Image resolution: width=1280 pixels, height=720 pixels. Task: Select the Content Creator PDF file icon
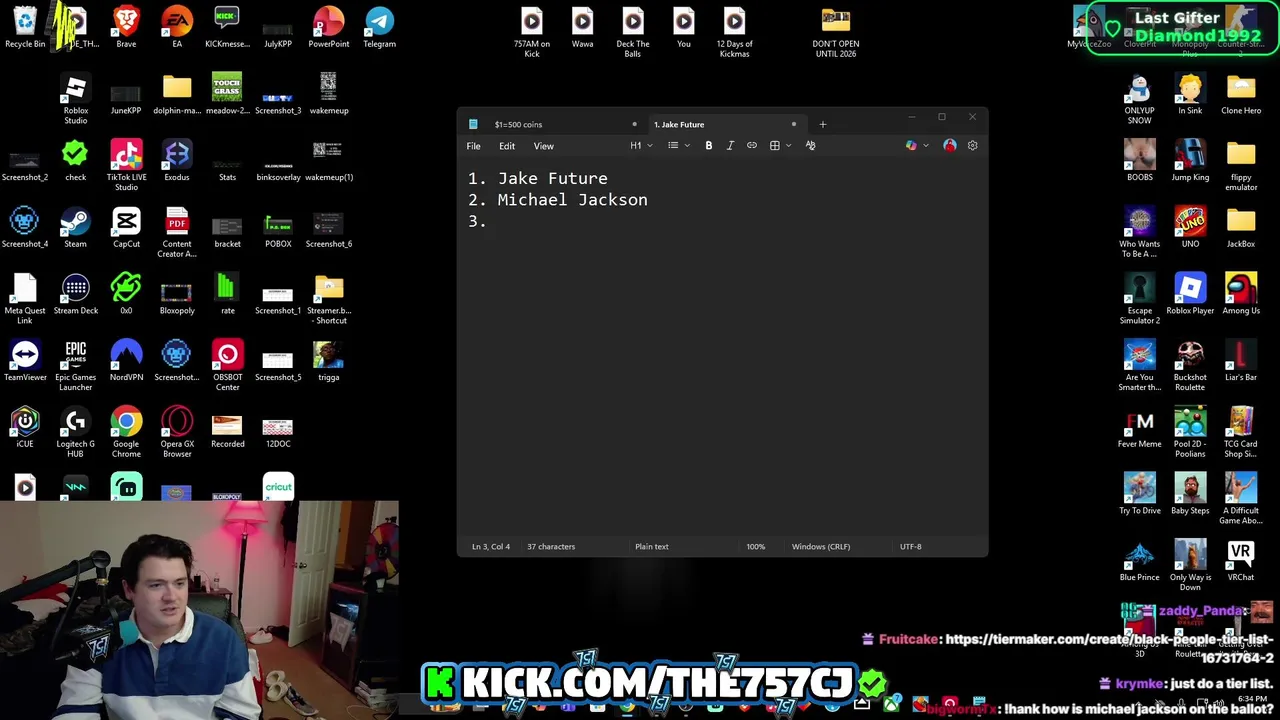tap(177, 233)
